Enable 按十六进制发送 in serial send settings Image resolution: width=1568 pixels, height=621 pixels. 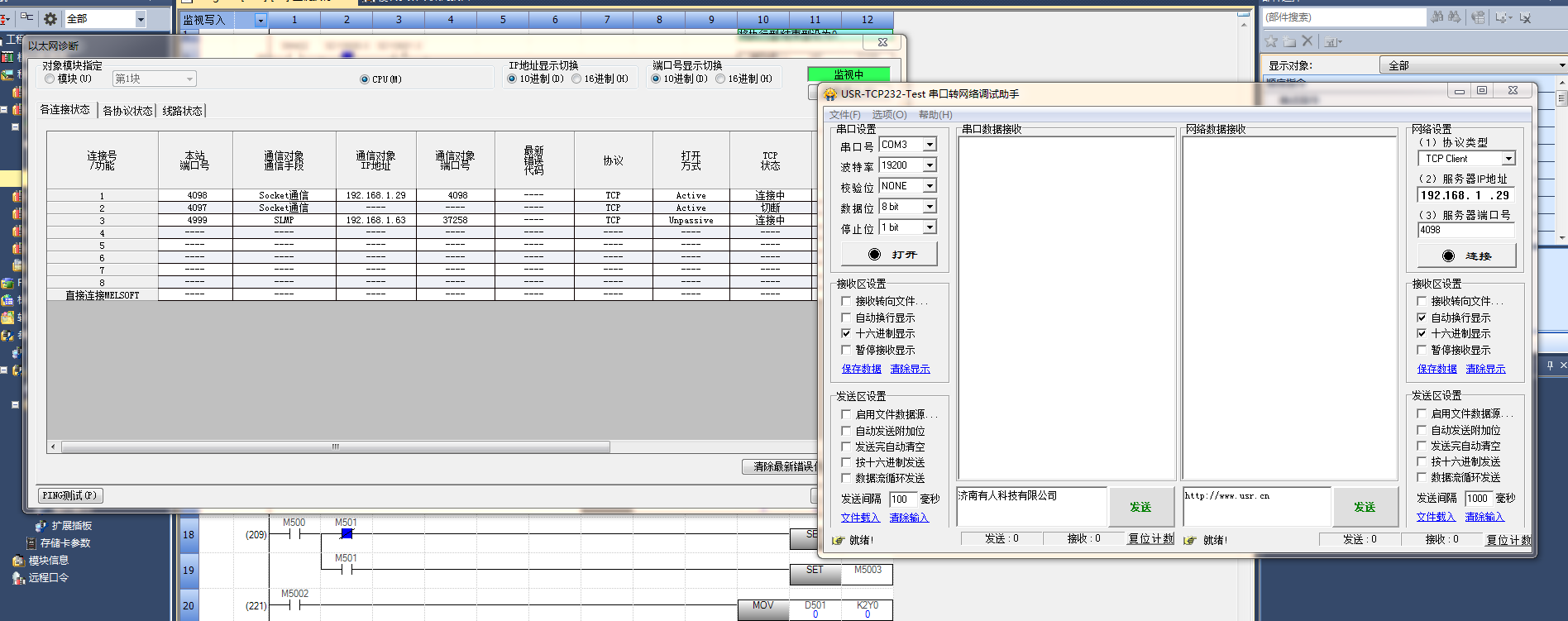coord(845,462)
